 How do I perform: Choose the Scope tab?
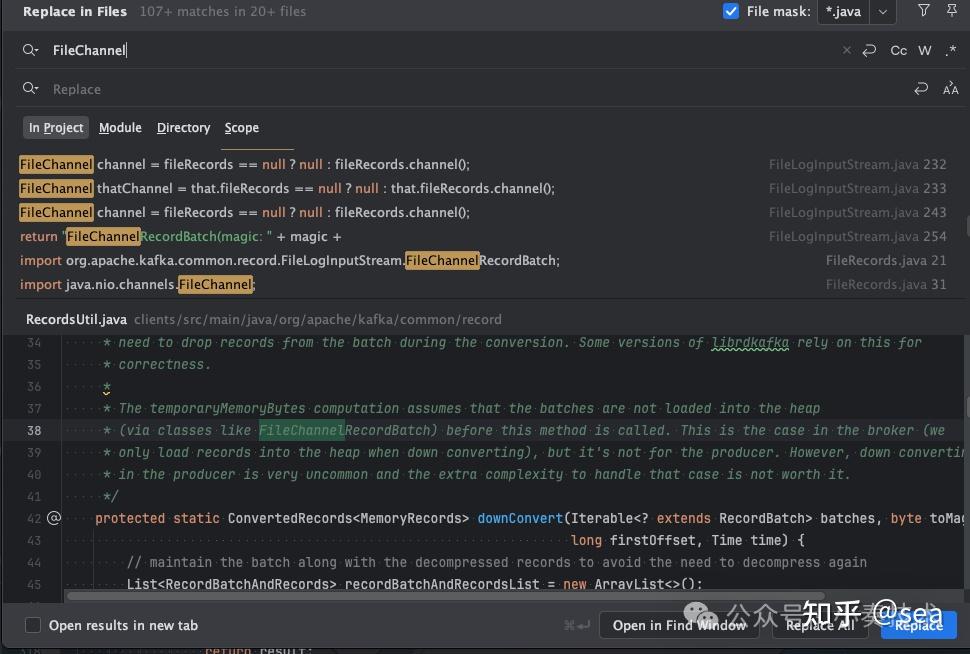[x=241, y=128]
